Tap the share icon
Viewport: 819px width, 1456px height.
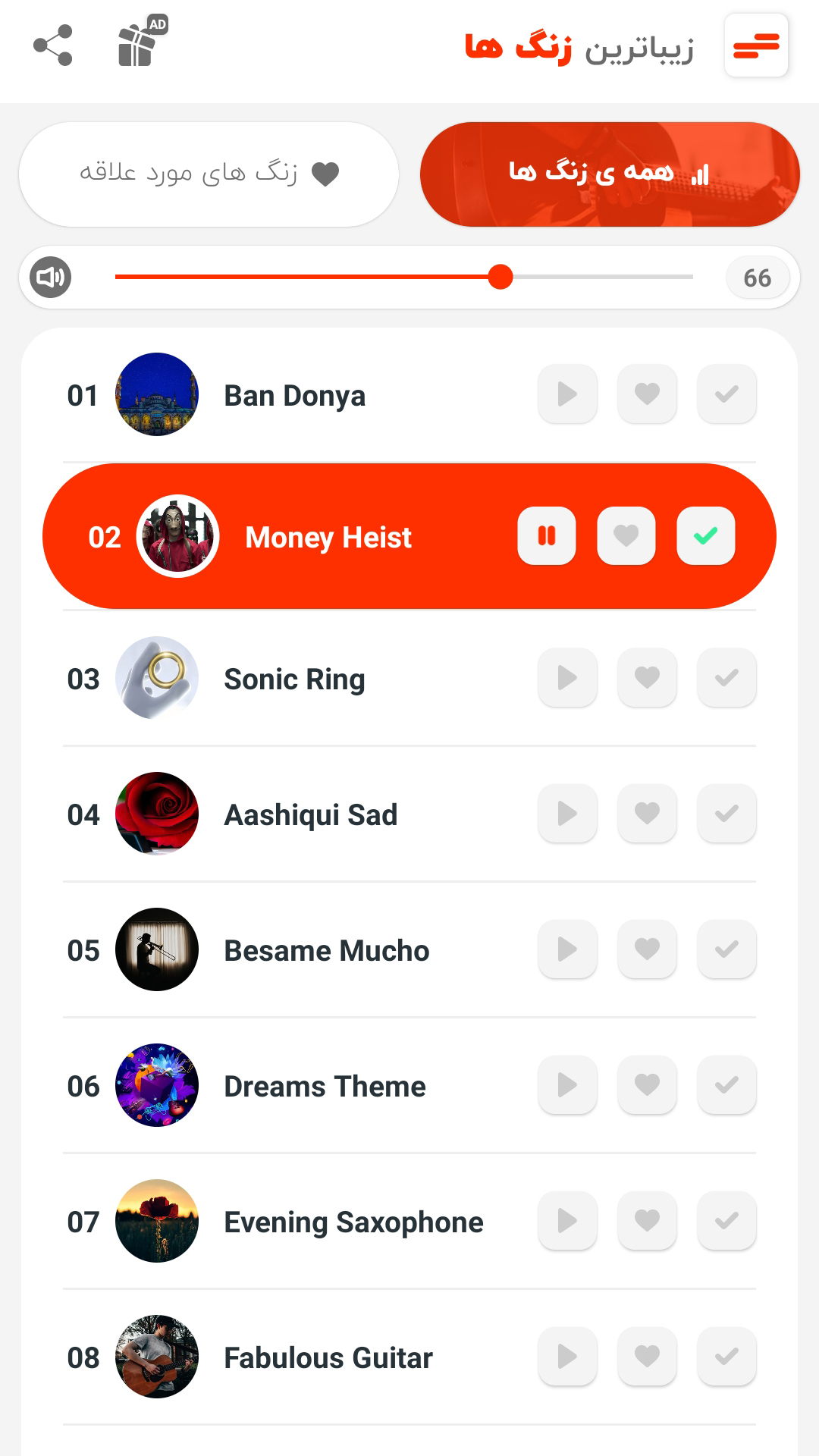click(x=53, y=45)
